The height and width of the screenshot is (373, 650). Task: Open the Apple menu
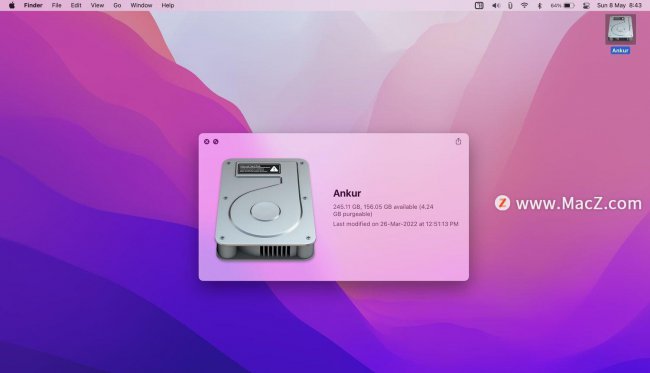[12, 5]
